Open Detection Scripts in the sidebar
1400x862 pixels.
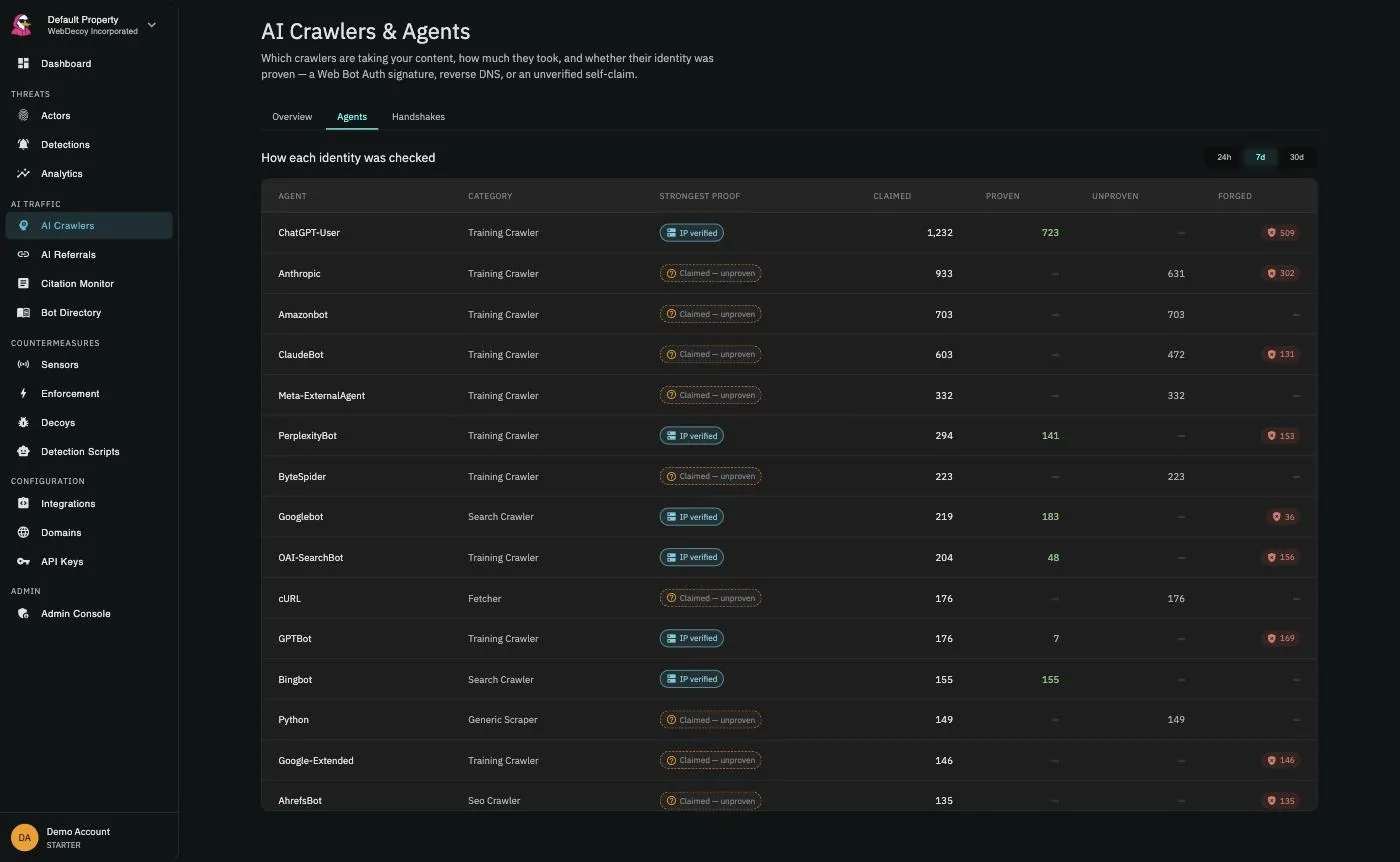(x=89, y=451)
